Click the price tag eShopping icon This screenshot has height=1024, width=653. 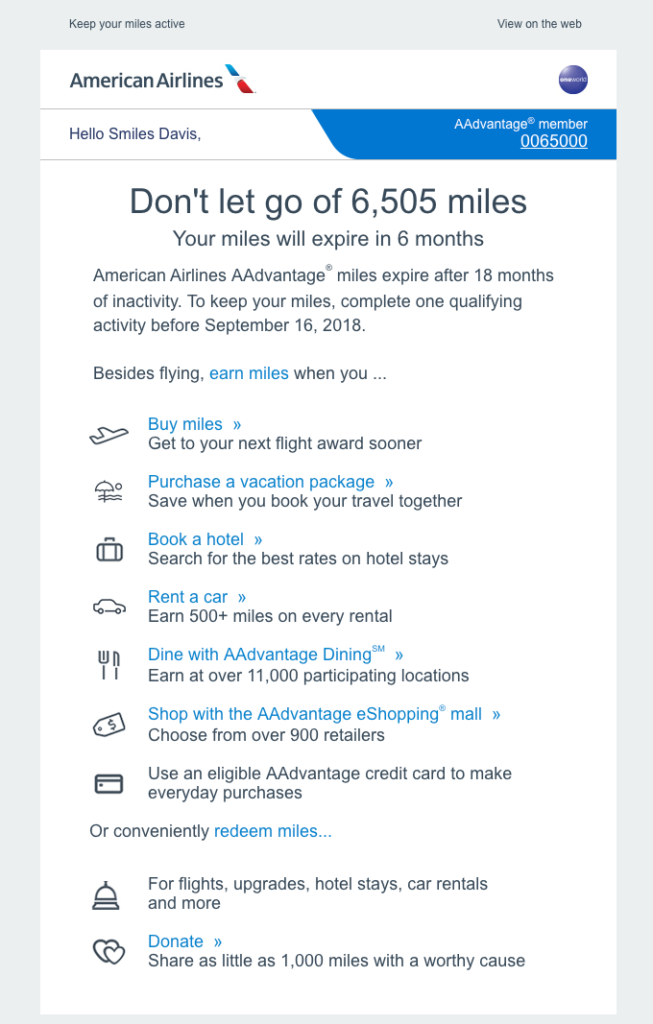click(109, 725)
